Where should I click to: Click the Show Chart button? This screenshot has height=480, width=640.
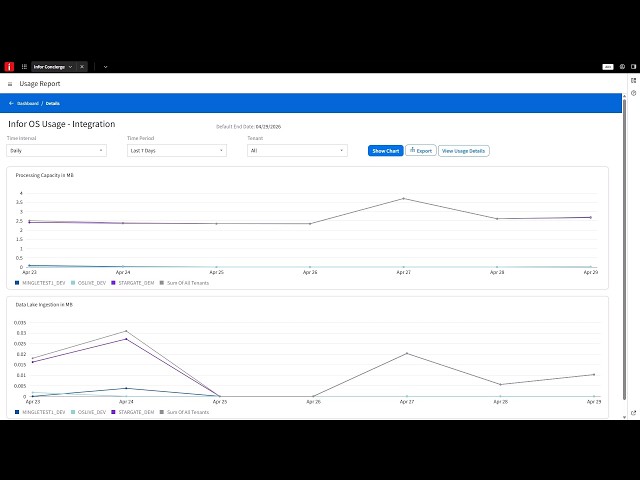point(385,151)
